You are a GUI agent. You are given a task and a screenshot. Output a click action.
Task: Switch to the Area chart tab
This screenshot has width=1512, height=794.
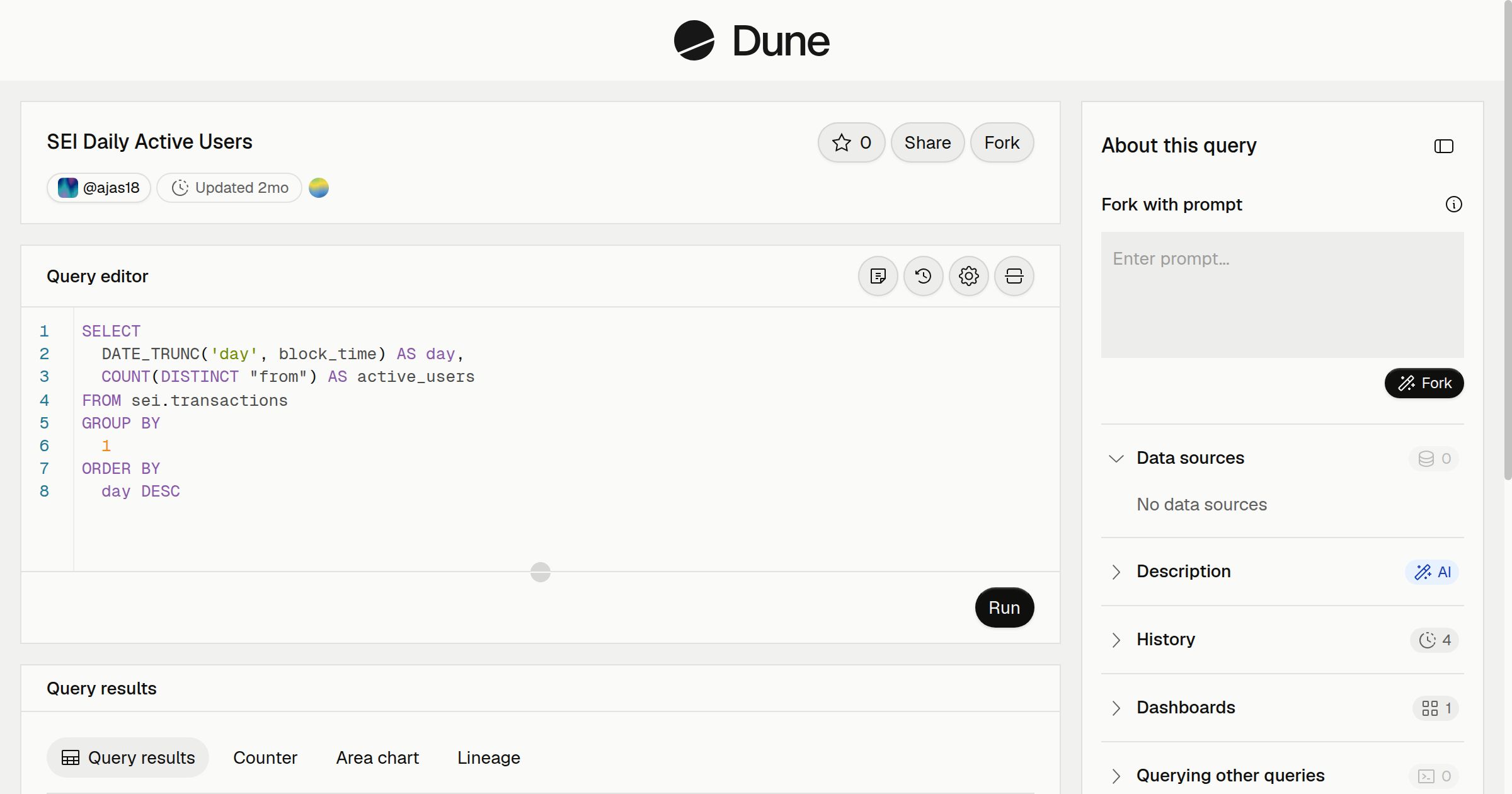(377, 757)
